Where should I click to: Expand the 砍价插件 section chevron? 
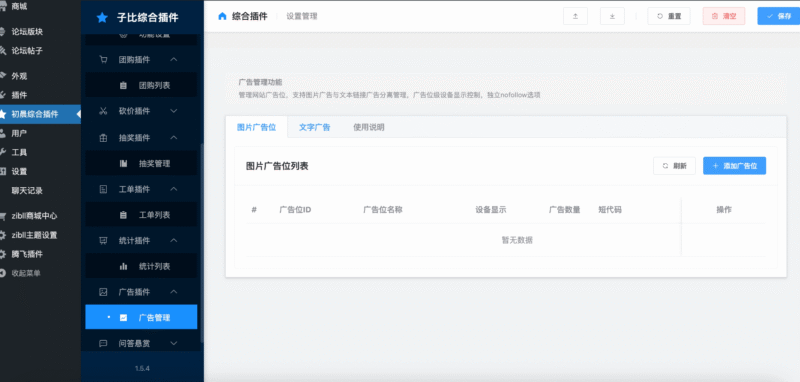click(x=173, y=111)
